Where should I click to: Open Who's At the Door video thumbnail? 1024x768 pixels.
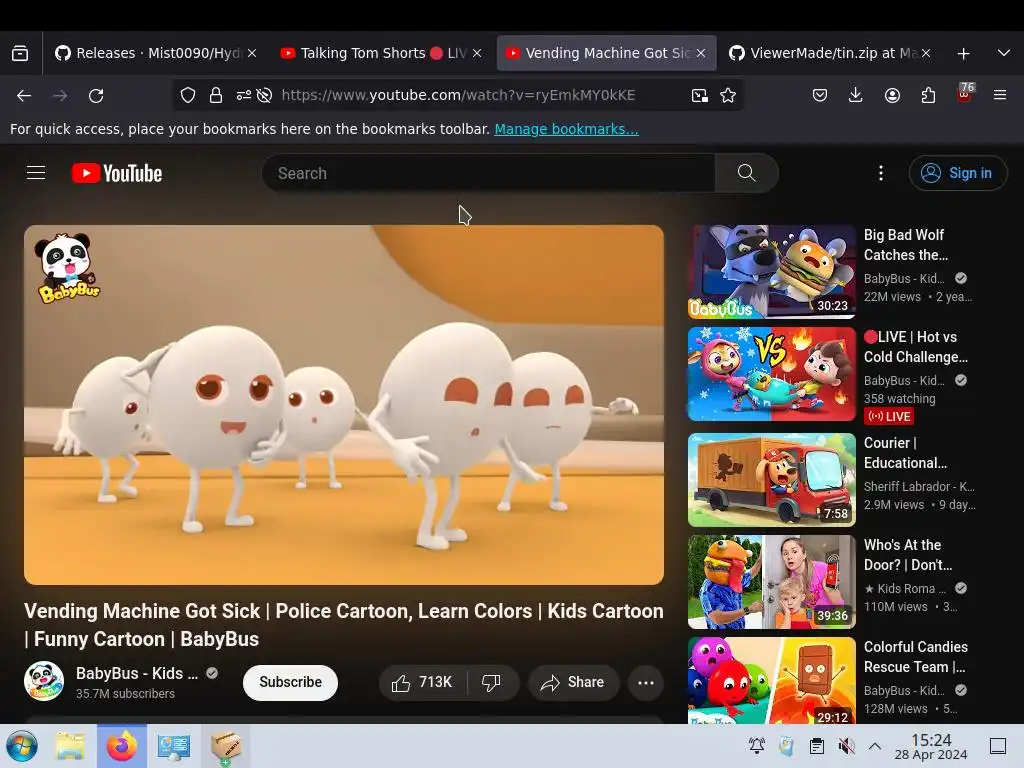tap(772, 582)
